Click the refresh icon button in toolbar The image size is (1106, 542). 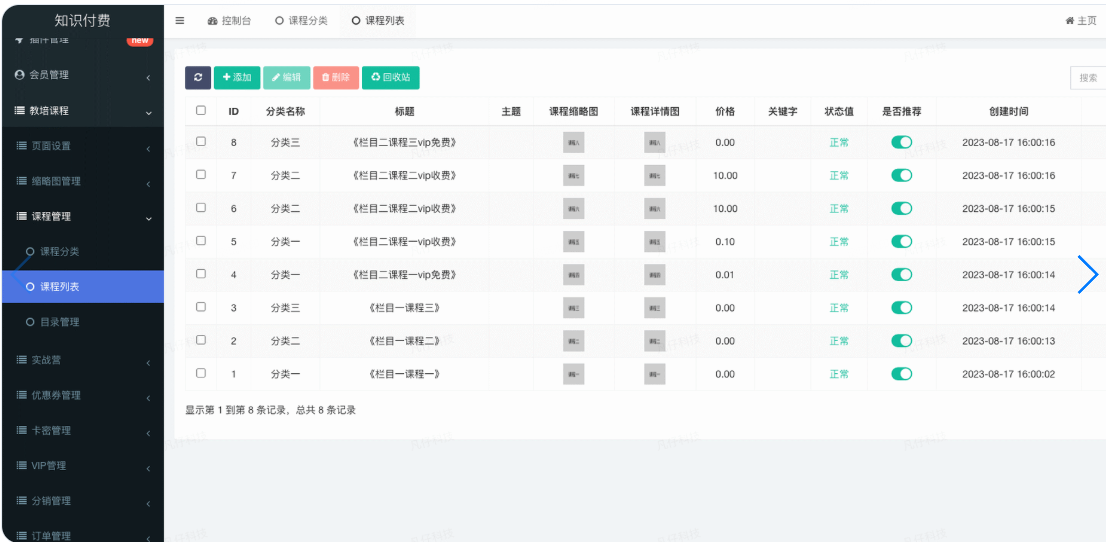(198, 77)
